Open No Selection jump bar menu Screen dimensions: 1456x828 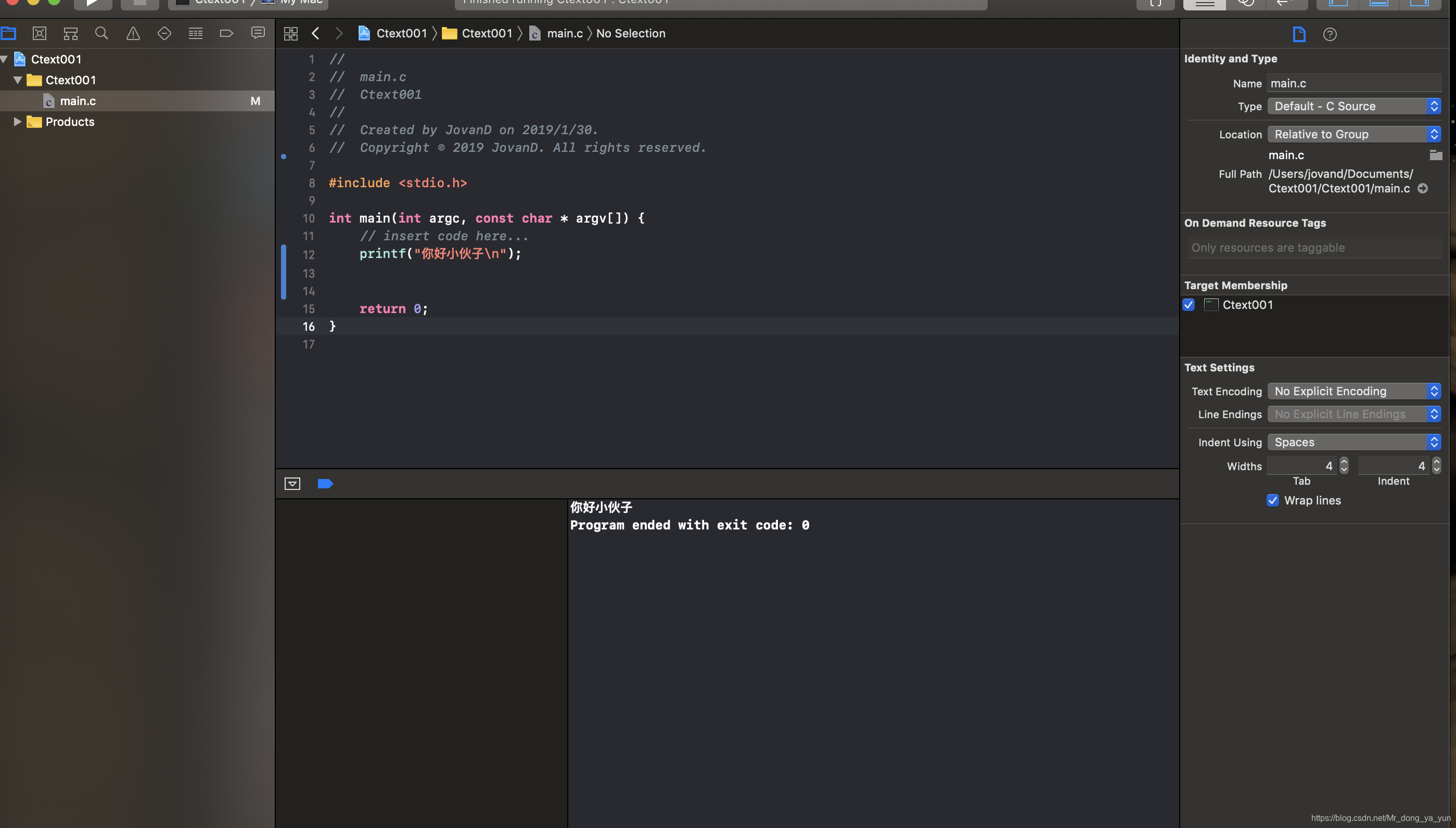coord(630,34)
